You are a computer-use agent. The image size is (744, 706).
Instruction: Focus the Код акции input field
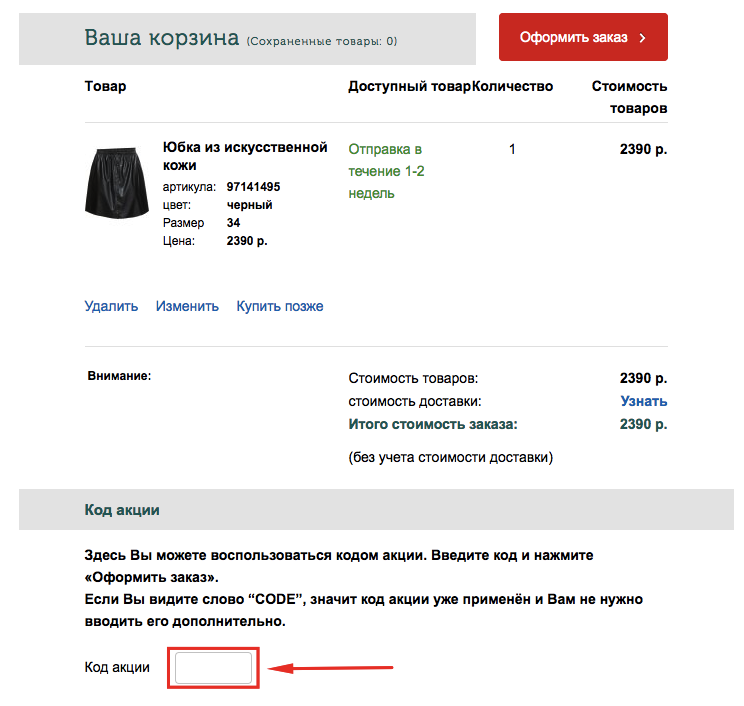click(x=214, y=668)
